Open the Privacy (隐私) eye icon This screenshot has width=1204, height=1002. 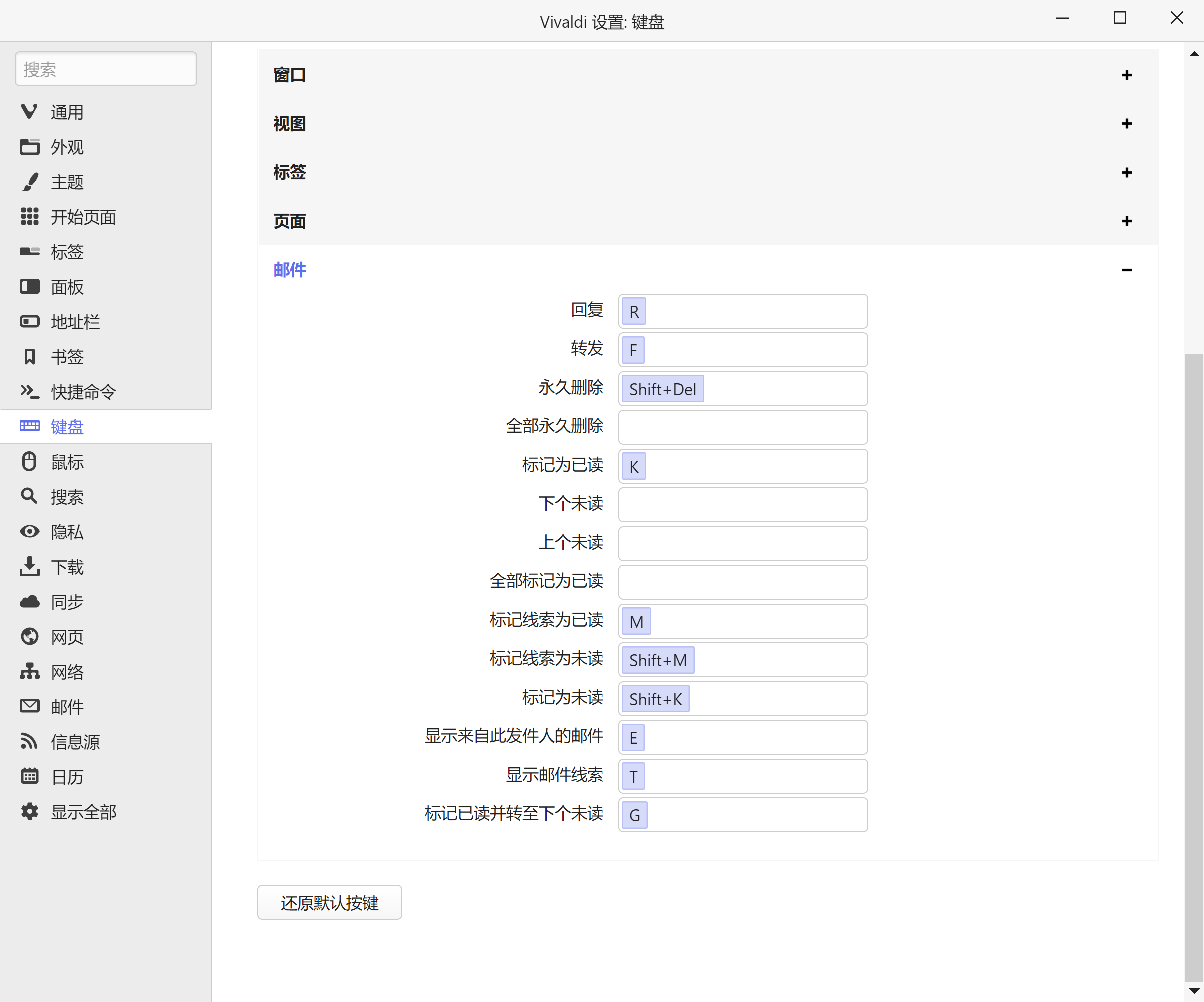click(x=30, y=532)
